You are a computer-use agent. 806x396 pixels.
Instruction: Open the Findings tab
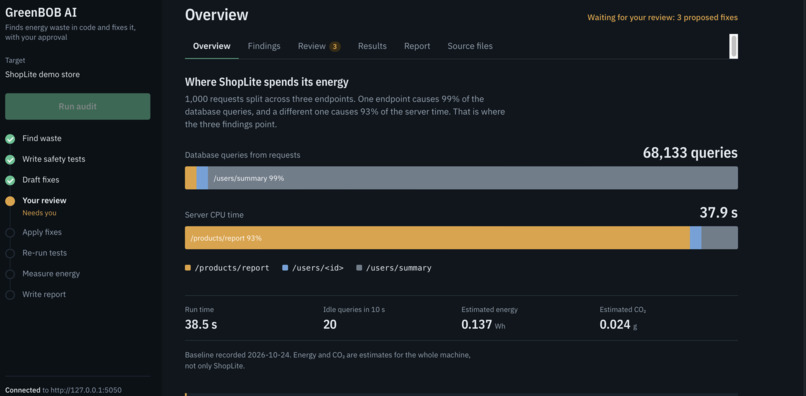(264, 46)
